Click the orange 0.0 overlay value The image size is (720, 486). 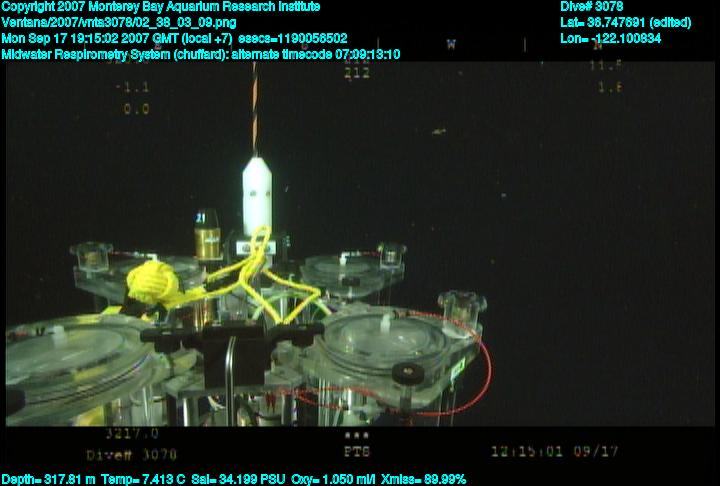(x=136, y=109)
